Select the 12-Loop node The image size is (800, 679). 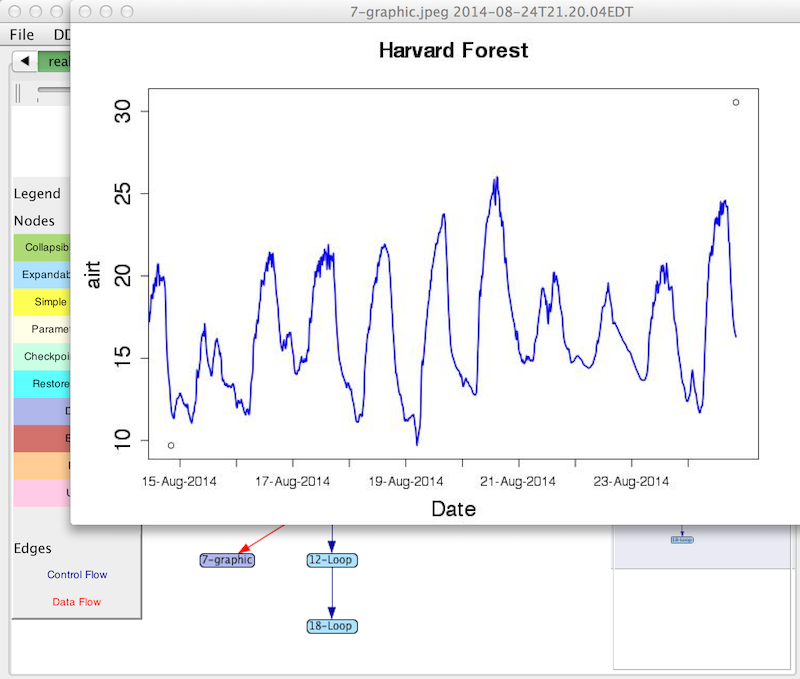(x=332, y=560)
